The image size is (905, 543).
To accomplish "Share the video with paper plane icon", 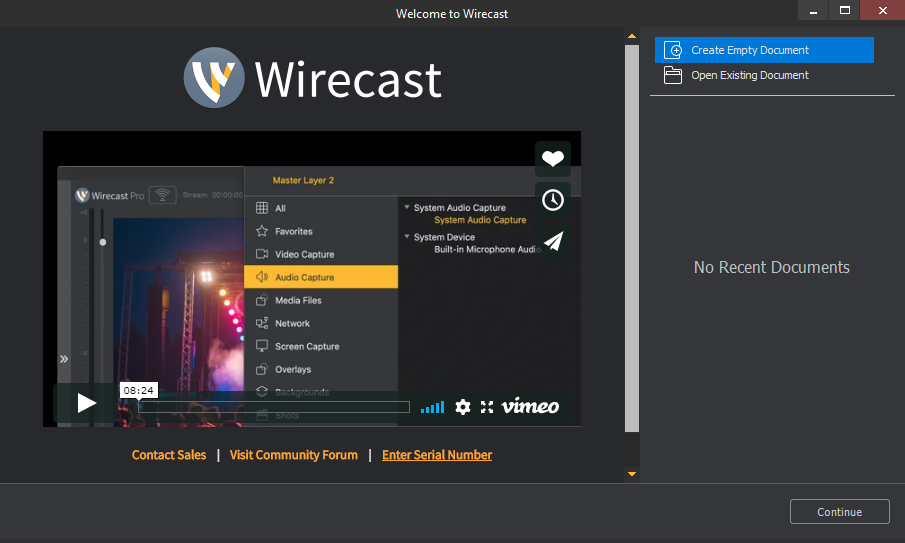I will [x=553, y=241].
